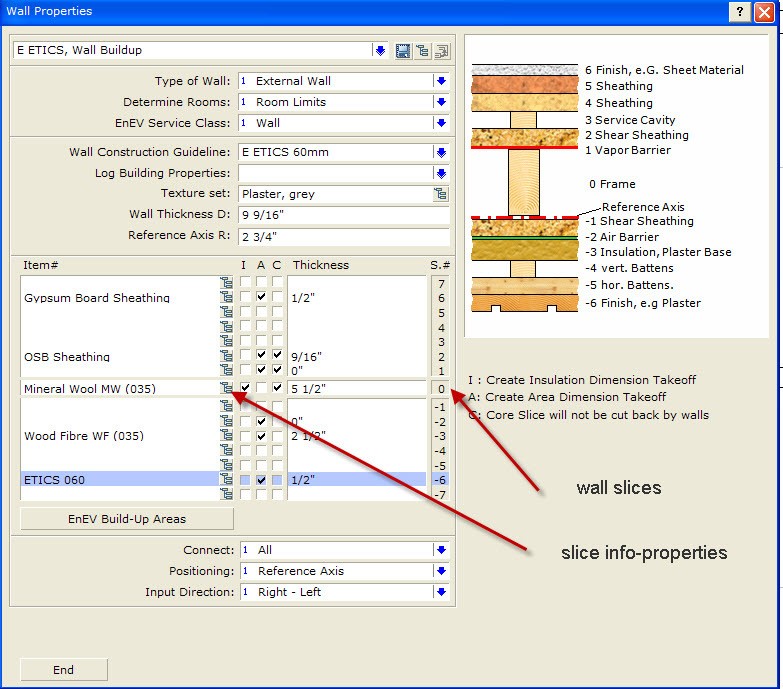Click the Wall Thickness D input field
Viewport: 783px width, 689px height.
click(343, 215)
